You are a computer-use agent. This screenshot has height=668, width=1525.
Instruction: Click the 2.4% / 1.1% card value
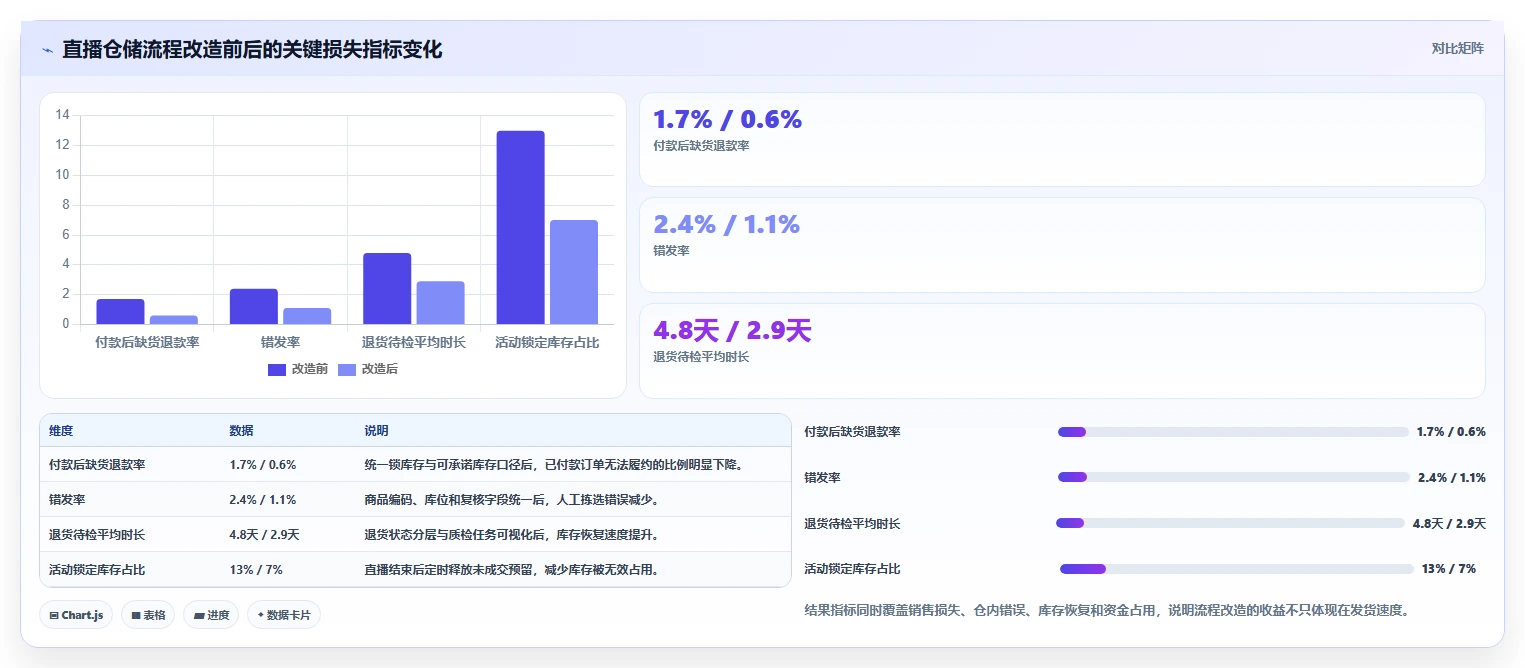click(x=726, y=224)
